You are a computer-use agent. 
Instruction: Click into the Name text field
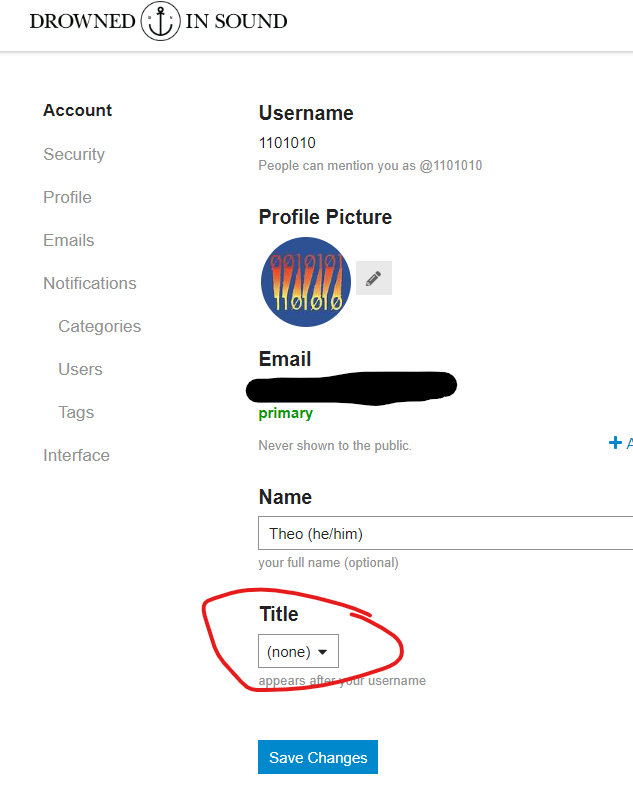coord(445,533)
